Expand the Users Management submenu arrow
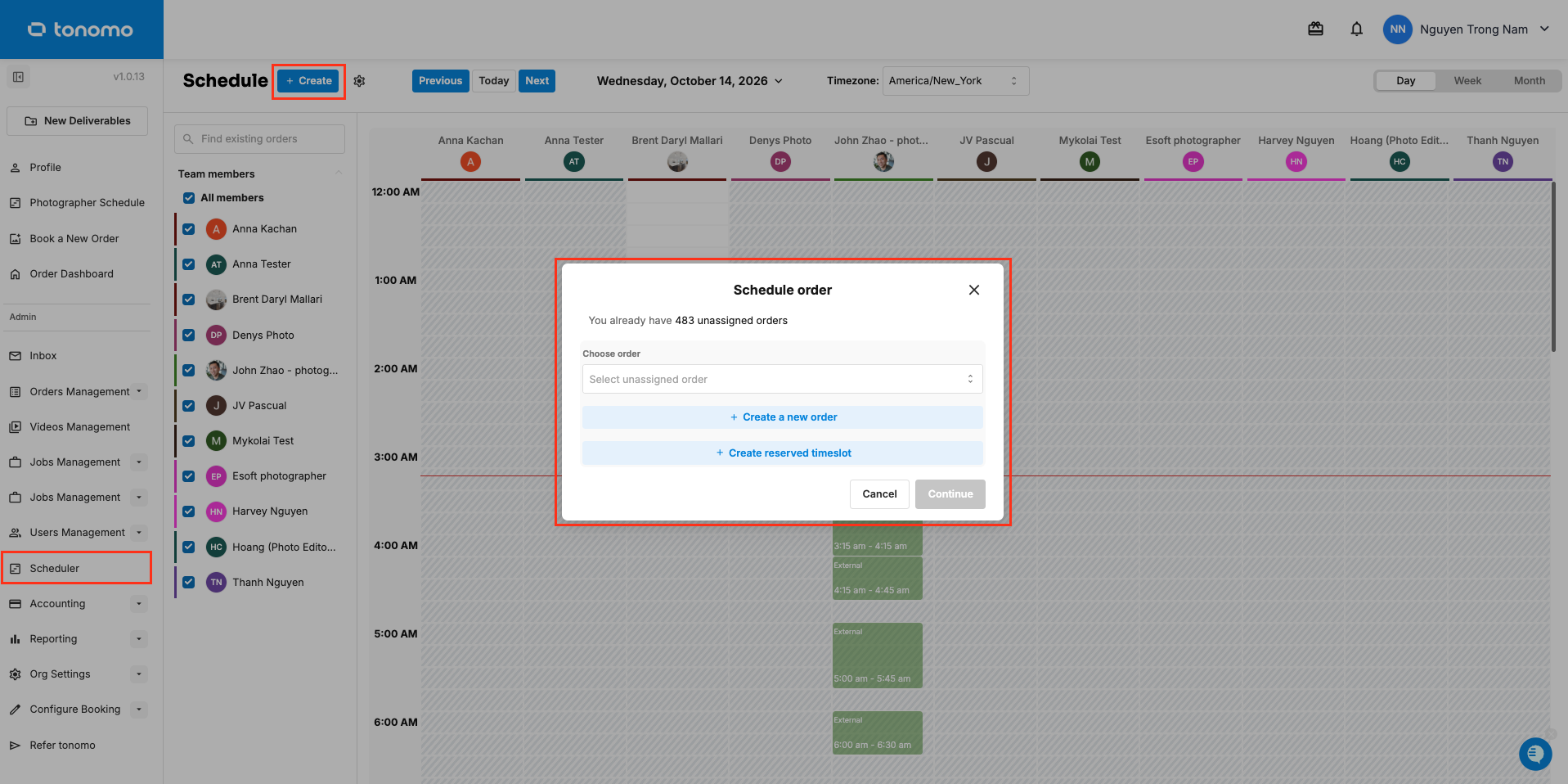This screenshot has height=784, width=1568. point(139,533)
